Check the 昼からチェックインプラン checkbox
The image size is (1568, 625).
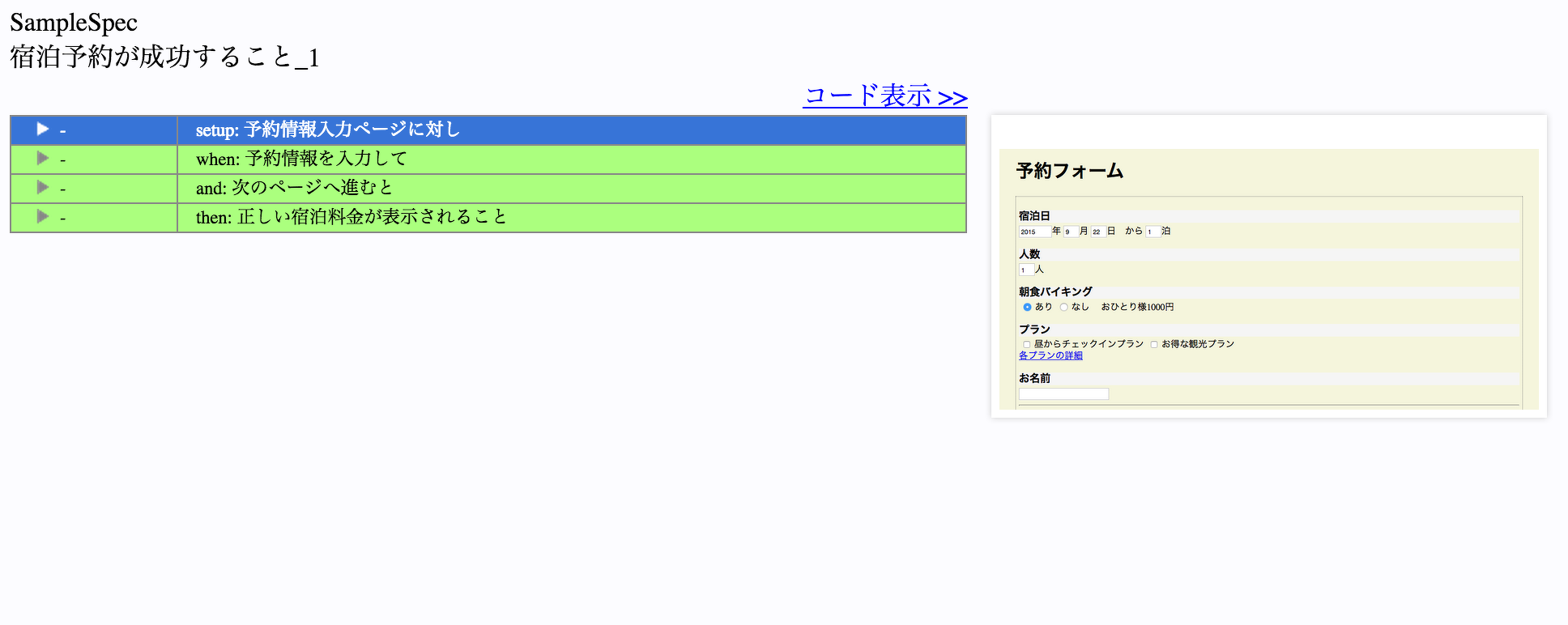tap(1027, 344)
